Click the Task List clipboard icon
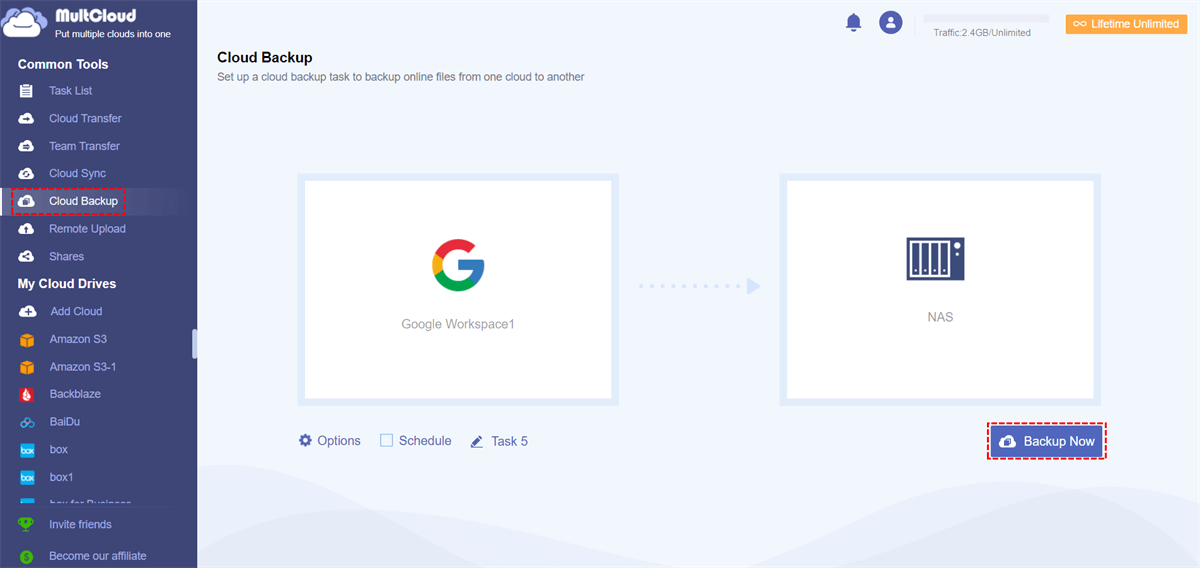This screenshot has height=568, width=1200. tap(27, 91)
